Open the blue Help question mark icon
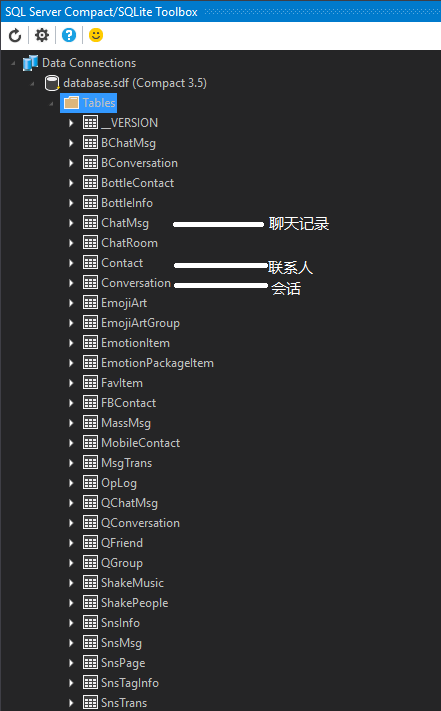Viewport: 441px width, 711px height. (69, 35)
